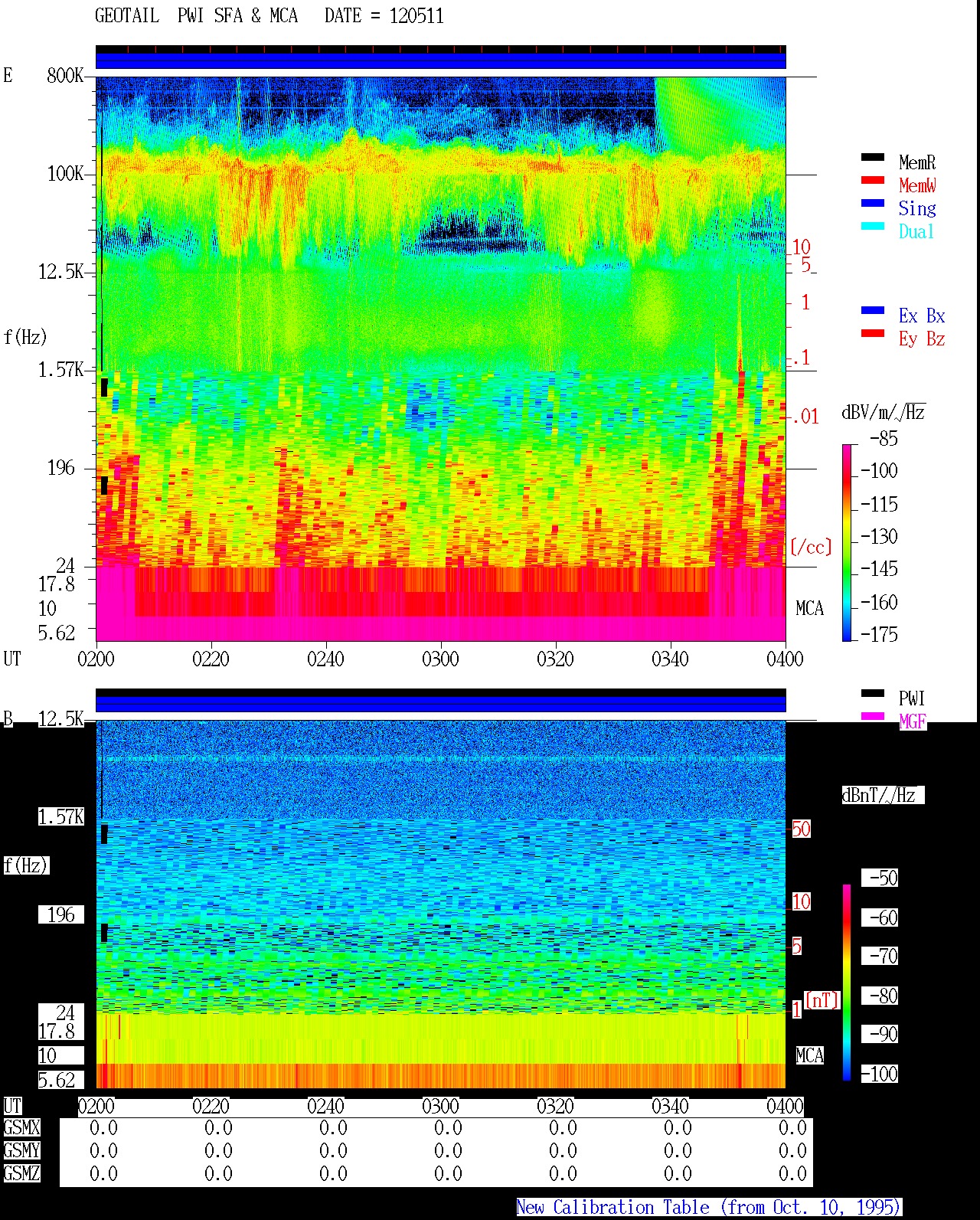Viewport: 980px width, 1220px height.
Task: Click the black MemR legend swatch
Action: click(873, 157)
